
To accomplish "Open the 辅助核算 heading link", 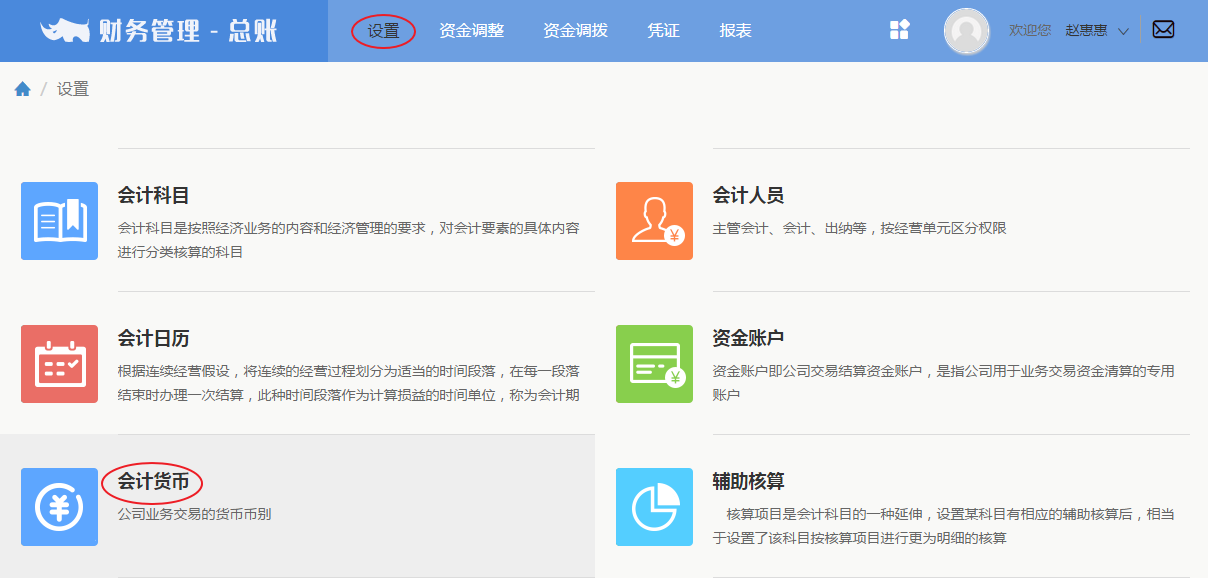I will click(748, 481).
